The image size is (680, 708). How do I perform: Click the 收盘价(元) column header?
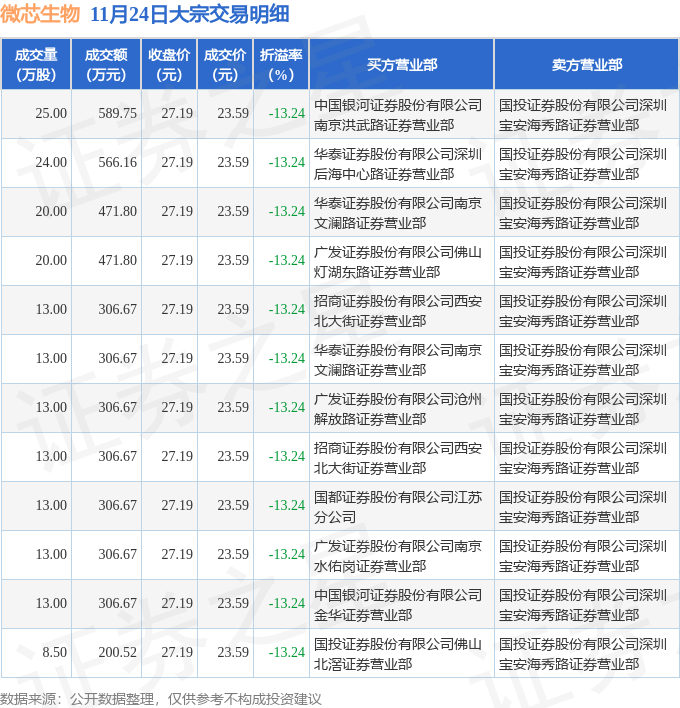[x=169, y=65]
